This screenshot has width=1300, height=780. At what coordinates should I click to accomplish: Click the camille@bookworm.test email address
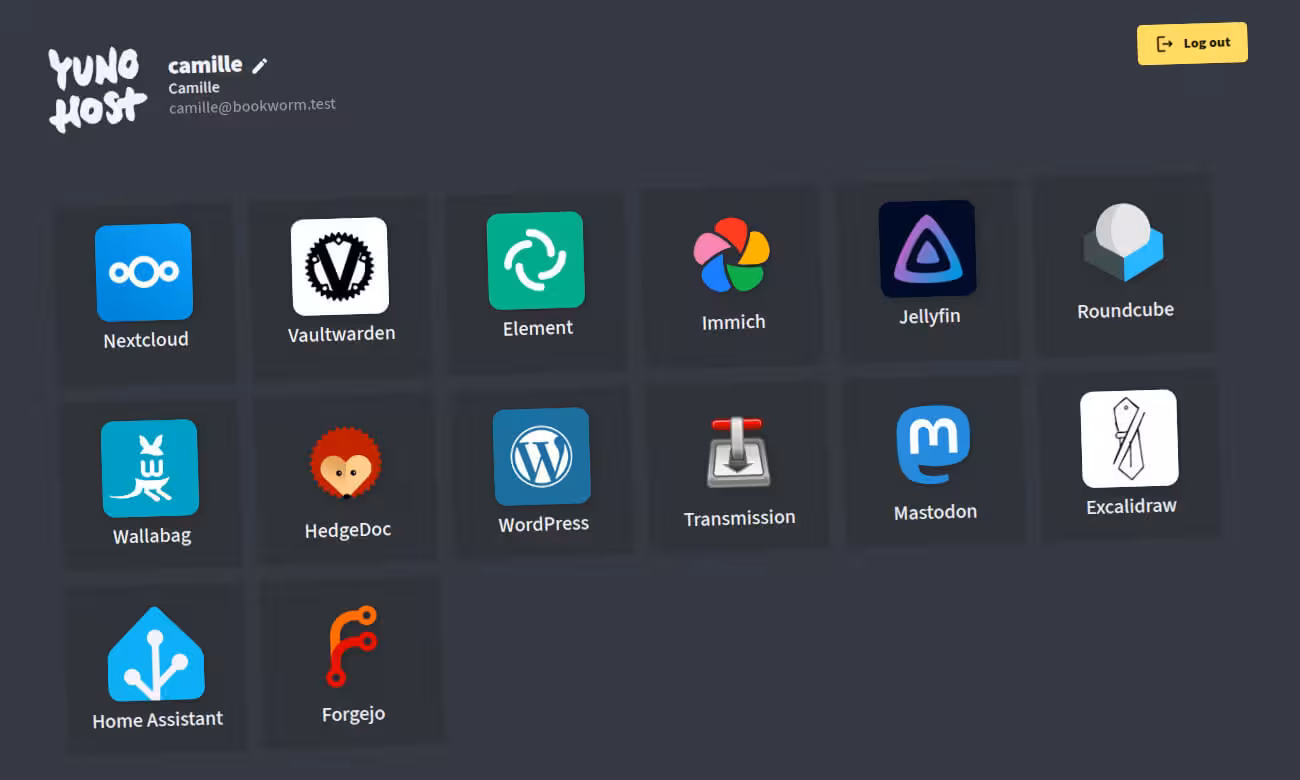coord(252,104)
